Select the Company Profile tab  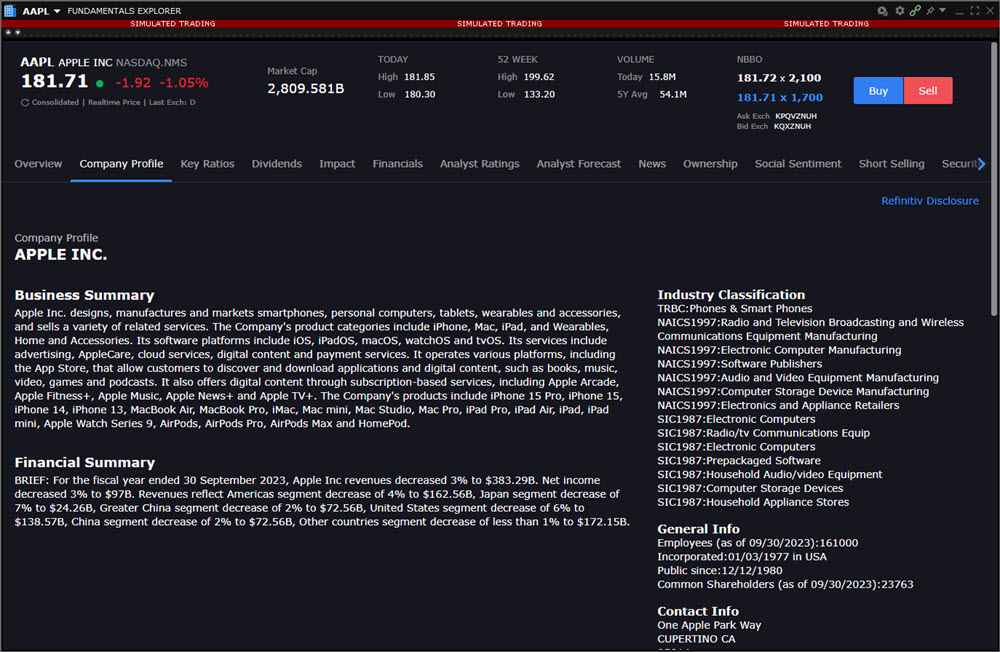(x=121, y=164)
